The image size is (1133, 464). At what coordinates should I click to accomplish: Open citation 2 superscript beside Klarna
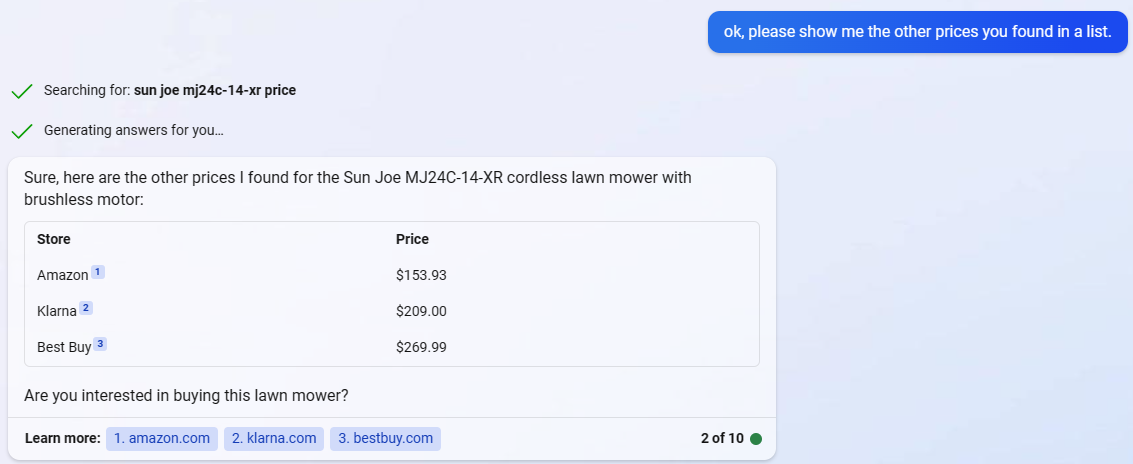[86, 308]
